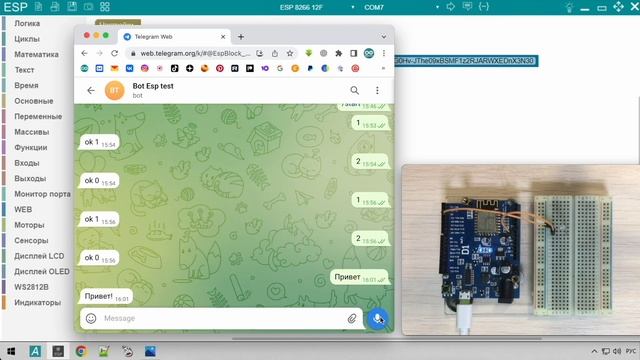Viewport: 640px width, 360px height.
Task: Select the Функции category
Action: 31,147
